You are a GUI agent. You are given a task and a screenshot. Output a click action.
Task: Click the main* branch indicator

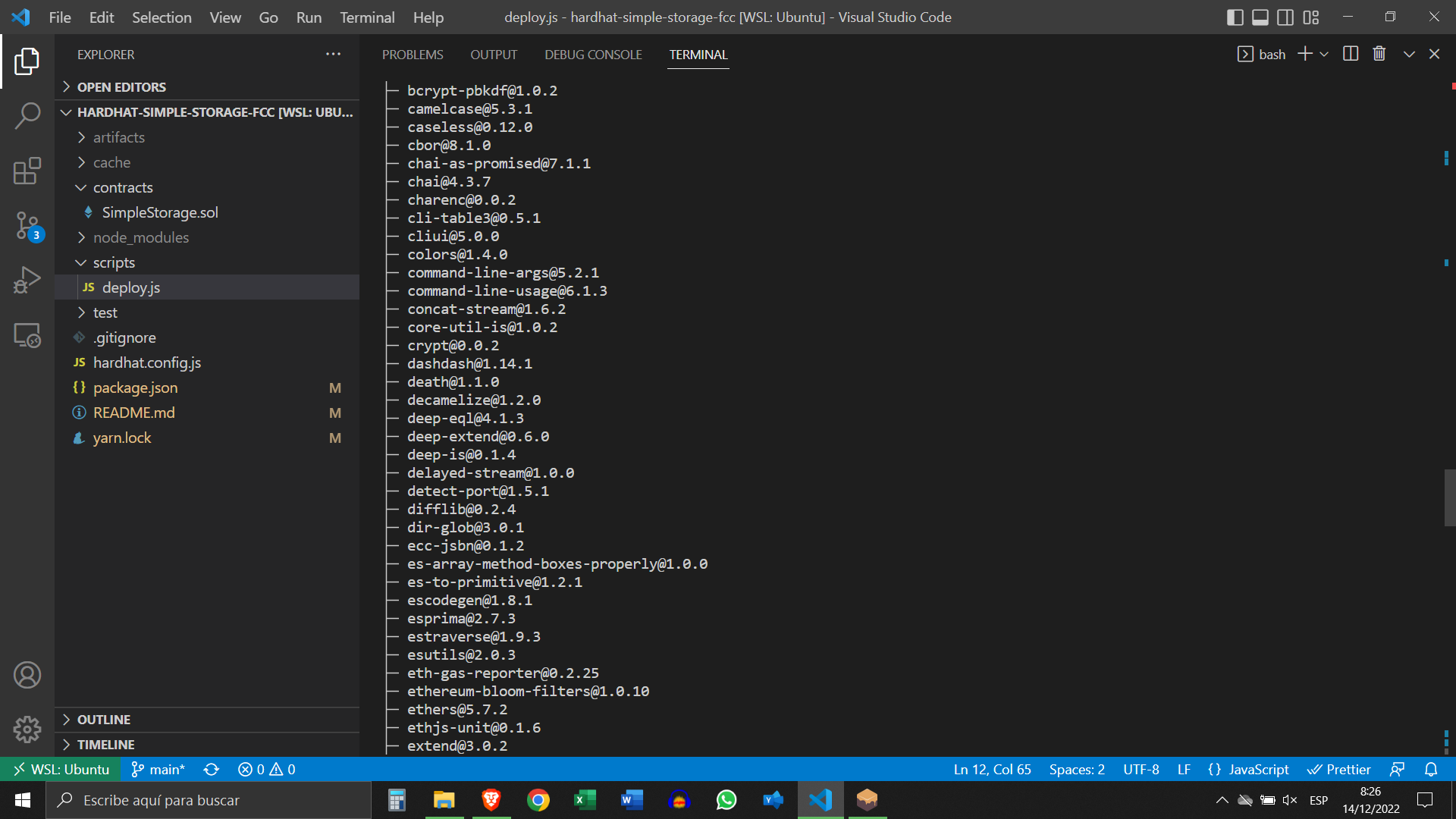[x=158, y=769]
